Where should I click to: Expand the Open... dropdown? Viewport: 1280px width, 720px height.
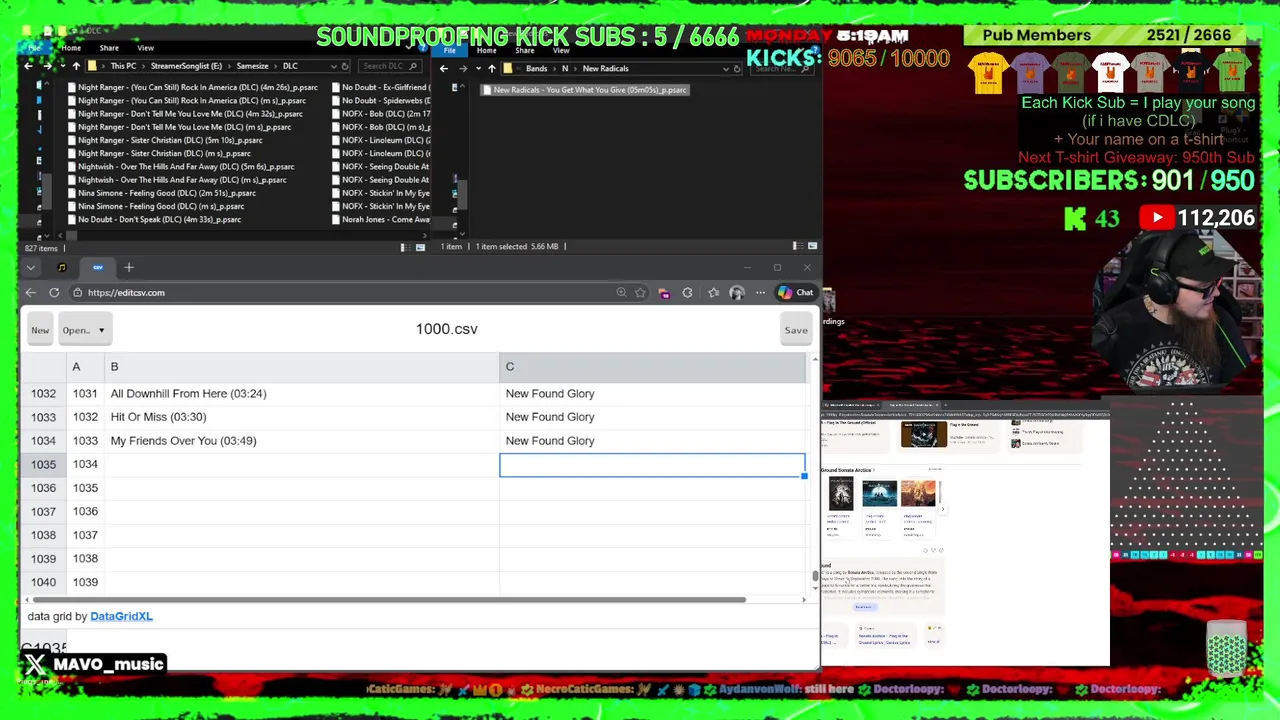(x=83, y=330)
